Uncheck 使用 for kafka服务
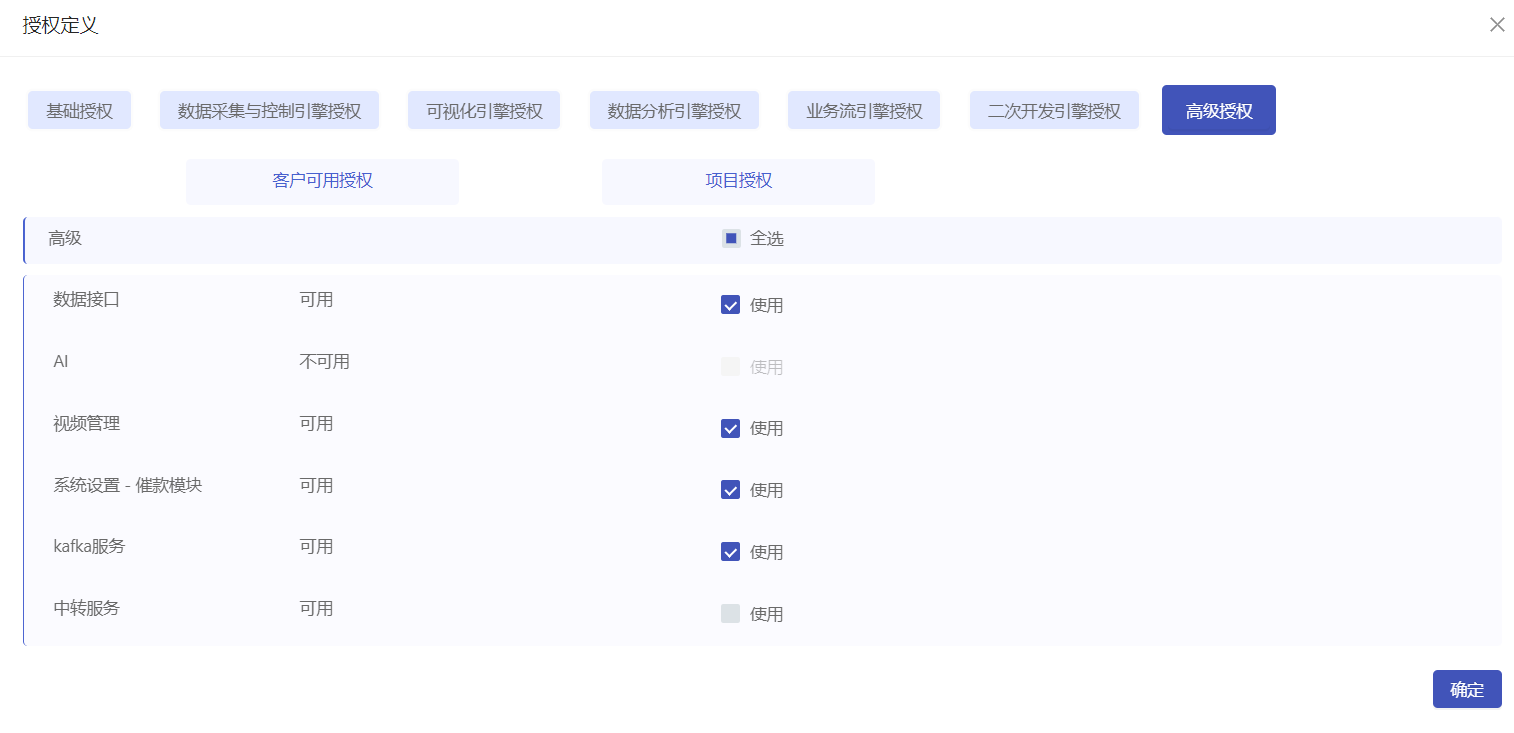This screenshot has height=733, width=1514. 730,552
